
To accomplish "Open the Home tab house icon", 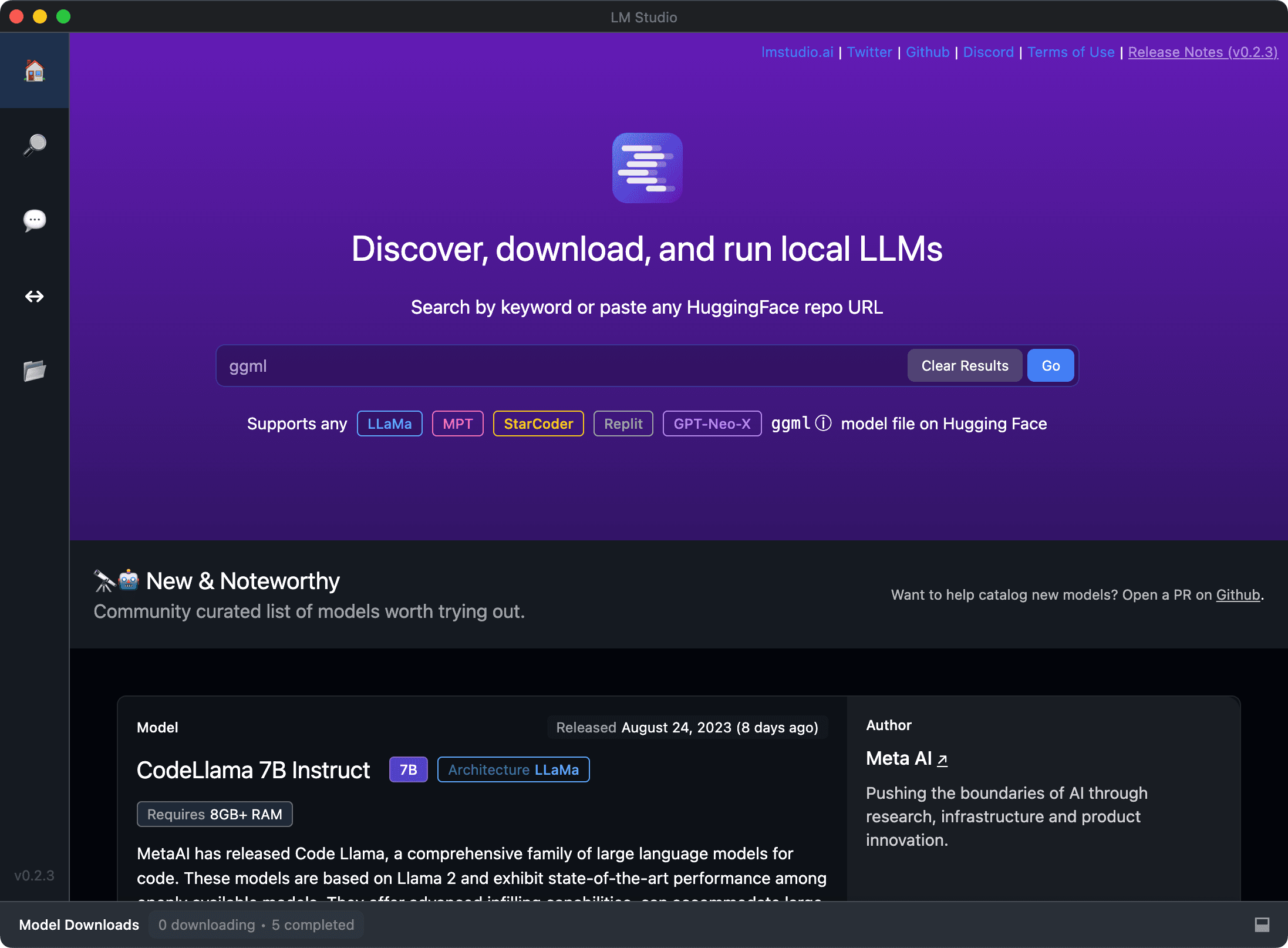I will coord(34,71).
